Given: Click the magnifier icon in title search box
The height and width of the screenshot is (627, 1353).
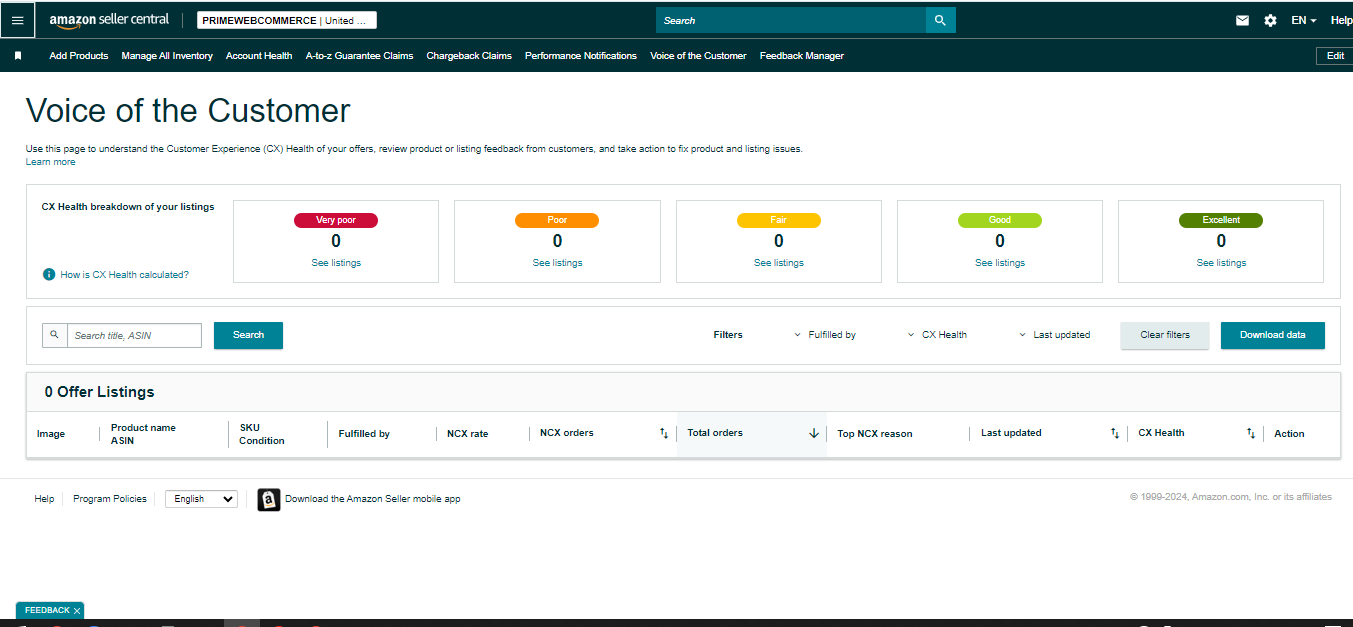Looking at the screenshot, I should coord(54,335).
